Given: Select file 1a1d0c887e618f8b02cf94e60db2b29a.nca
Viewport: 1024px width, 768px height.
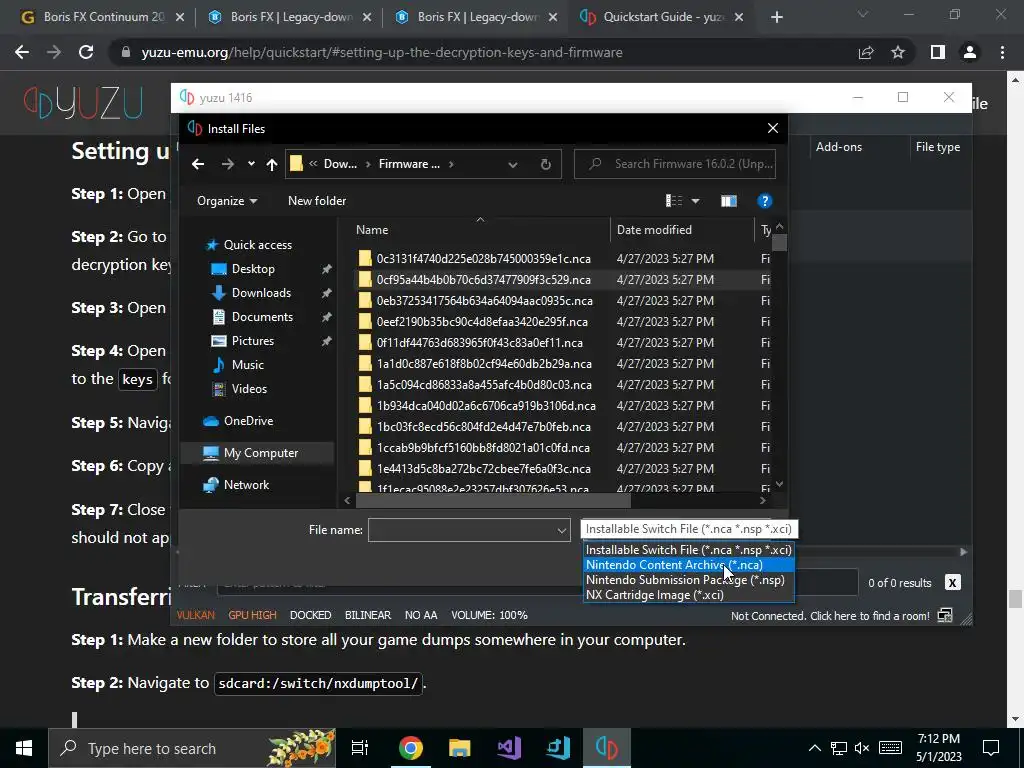Looking at the screenshot, I should [x=484, y=364].
